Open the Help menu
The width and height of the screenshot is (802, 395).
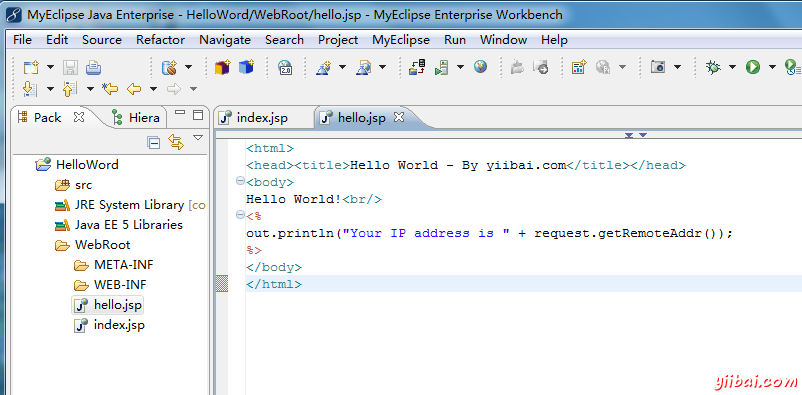(x=554, y=40)
